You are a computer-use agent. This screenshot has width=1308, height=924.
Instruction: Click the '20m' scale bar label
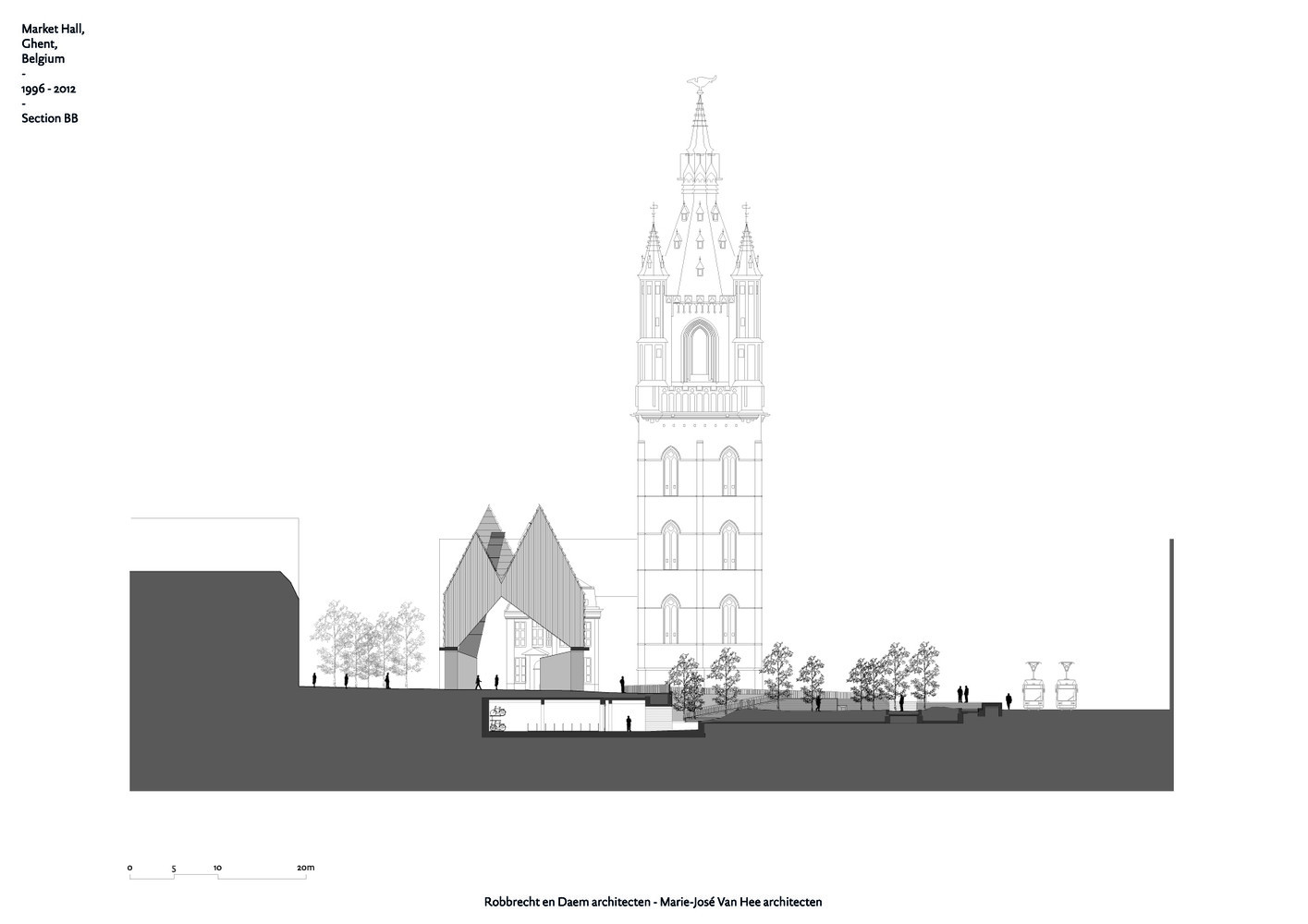click(305, 868)
